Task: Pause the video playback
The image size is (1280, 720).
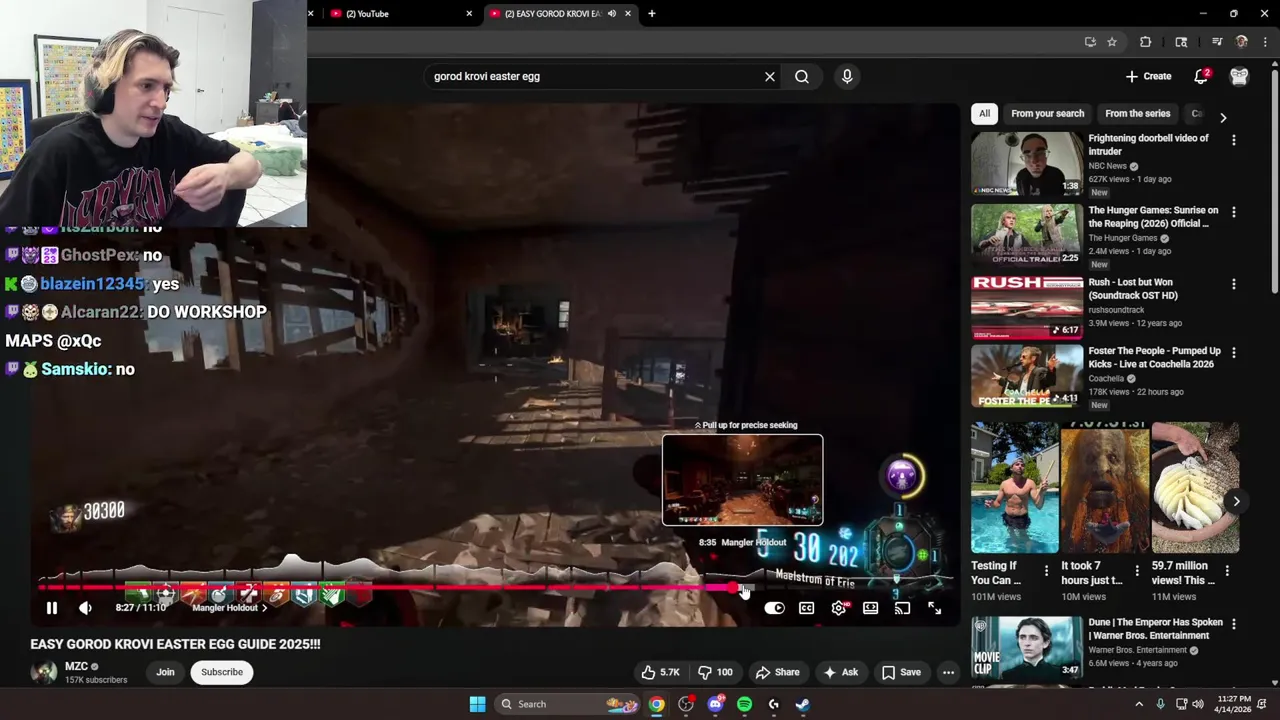Action: (x=52, y=608)
